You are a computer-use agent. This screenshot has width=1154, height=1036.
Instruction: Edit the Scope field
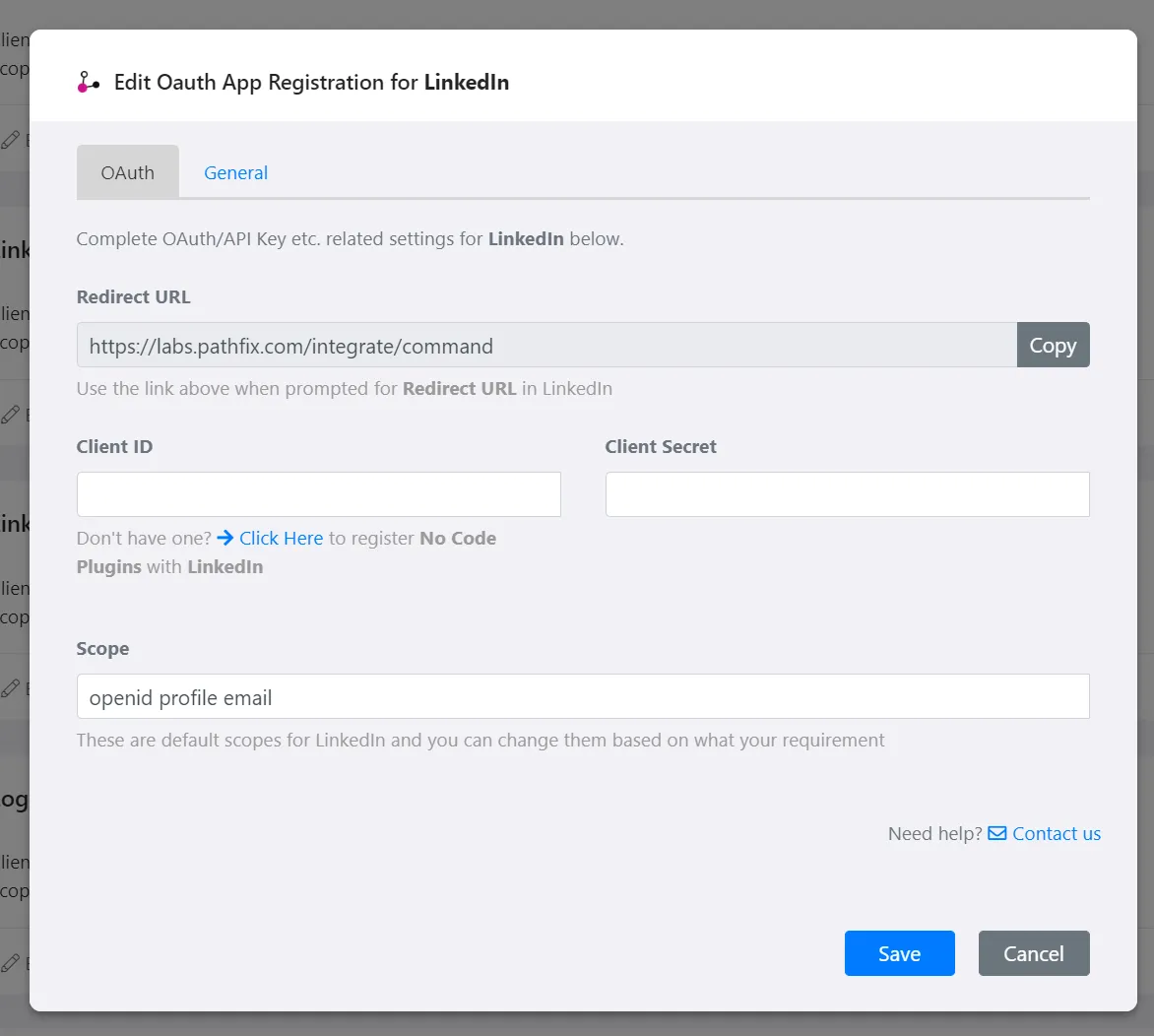coord(583,696)
